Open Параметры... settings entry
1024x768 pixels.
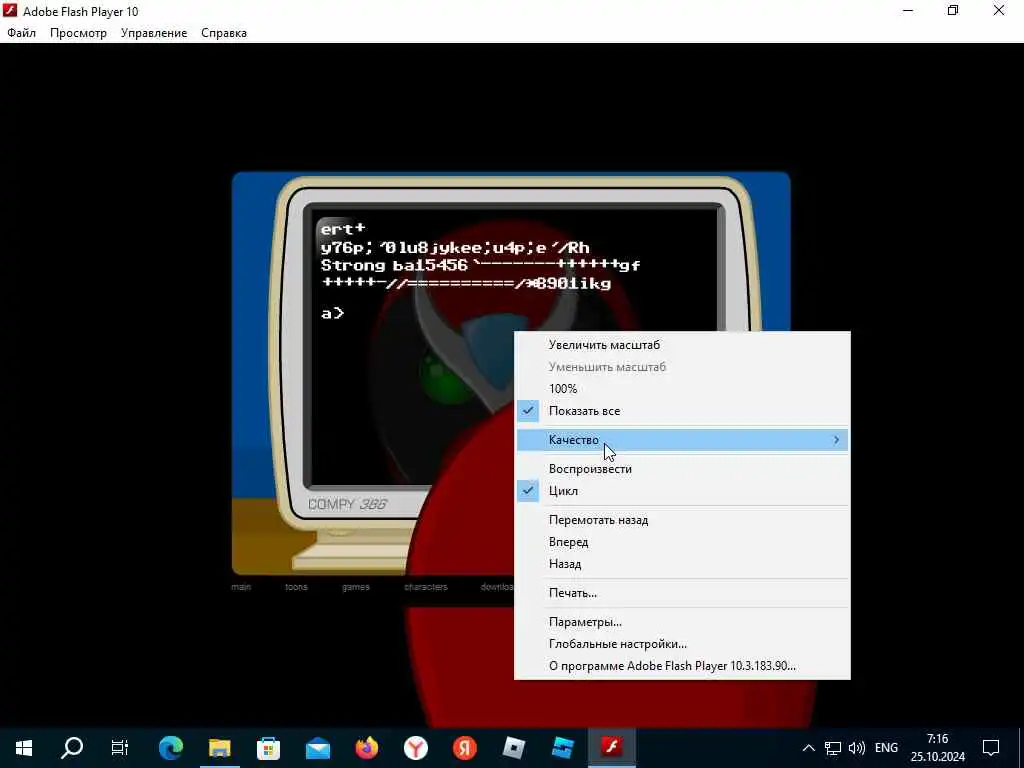pos(682,622)
